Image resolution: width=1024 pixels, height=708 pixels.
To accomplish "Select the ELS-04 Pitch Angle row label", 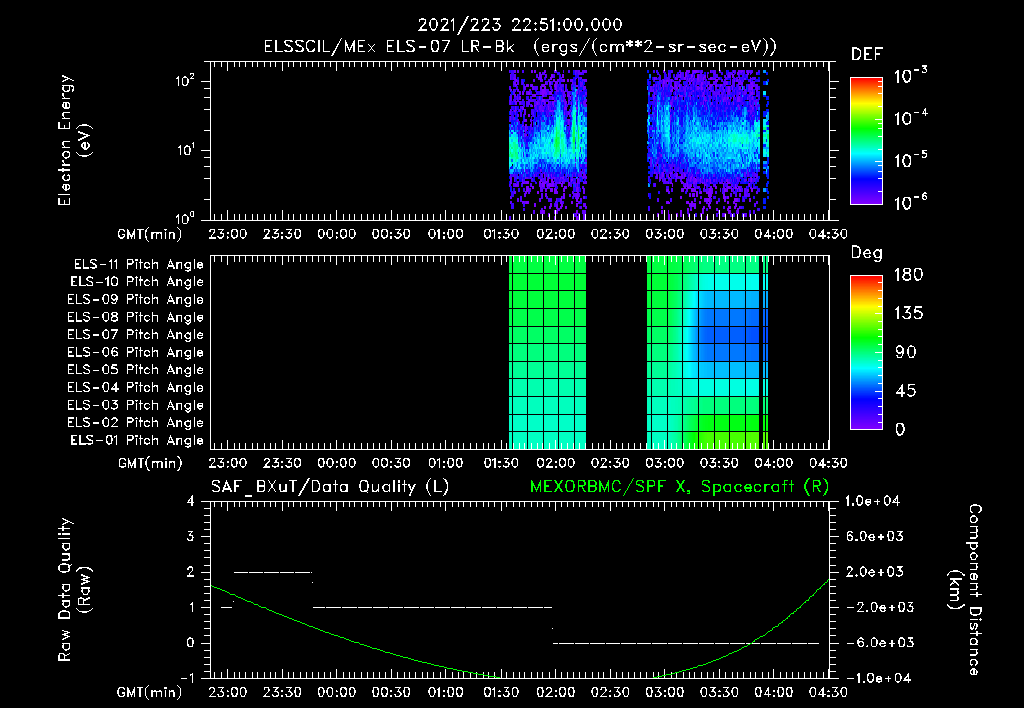I will pyautogui.click(x=135, y=388).
